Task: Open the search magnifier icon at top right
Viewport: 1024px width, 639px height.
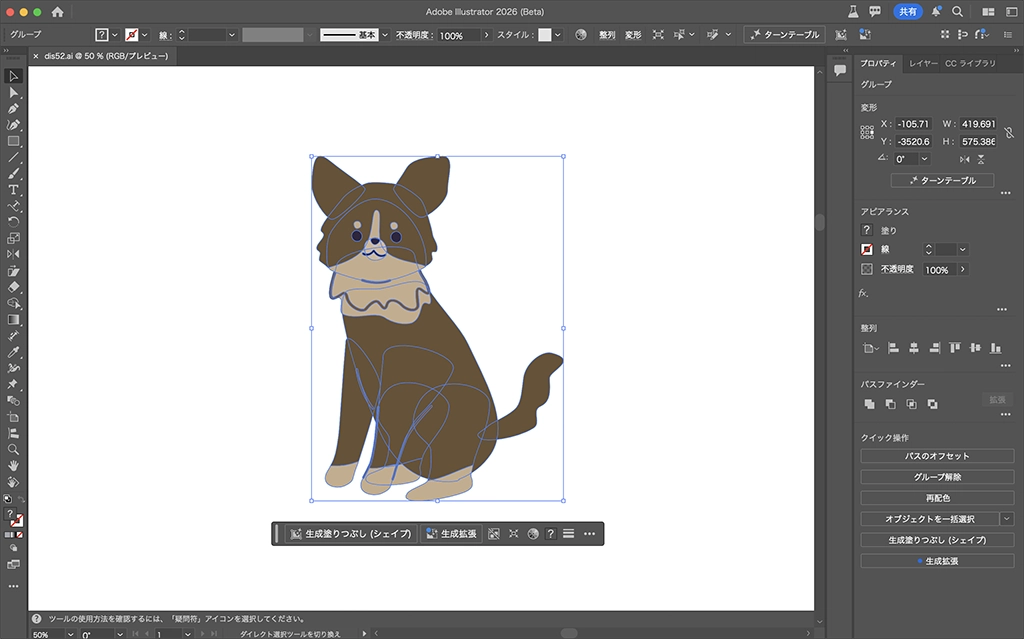Action: pos(957,12)
